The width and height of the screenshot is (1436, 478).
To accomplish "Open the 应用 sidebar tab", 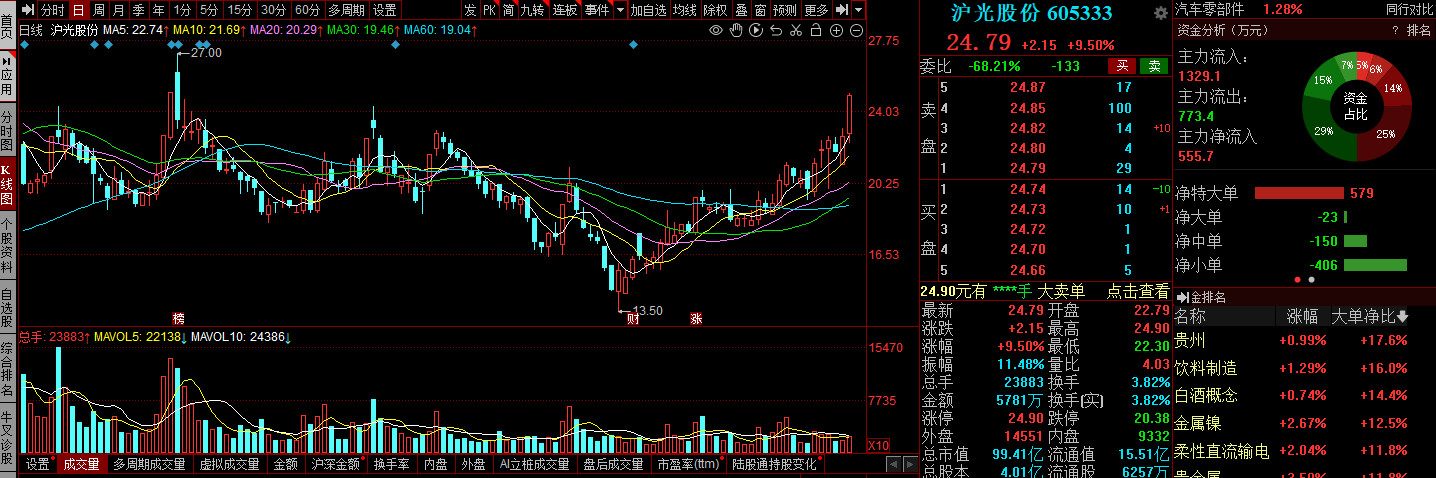I will click(7, 76).
